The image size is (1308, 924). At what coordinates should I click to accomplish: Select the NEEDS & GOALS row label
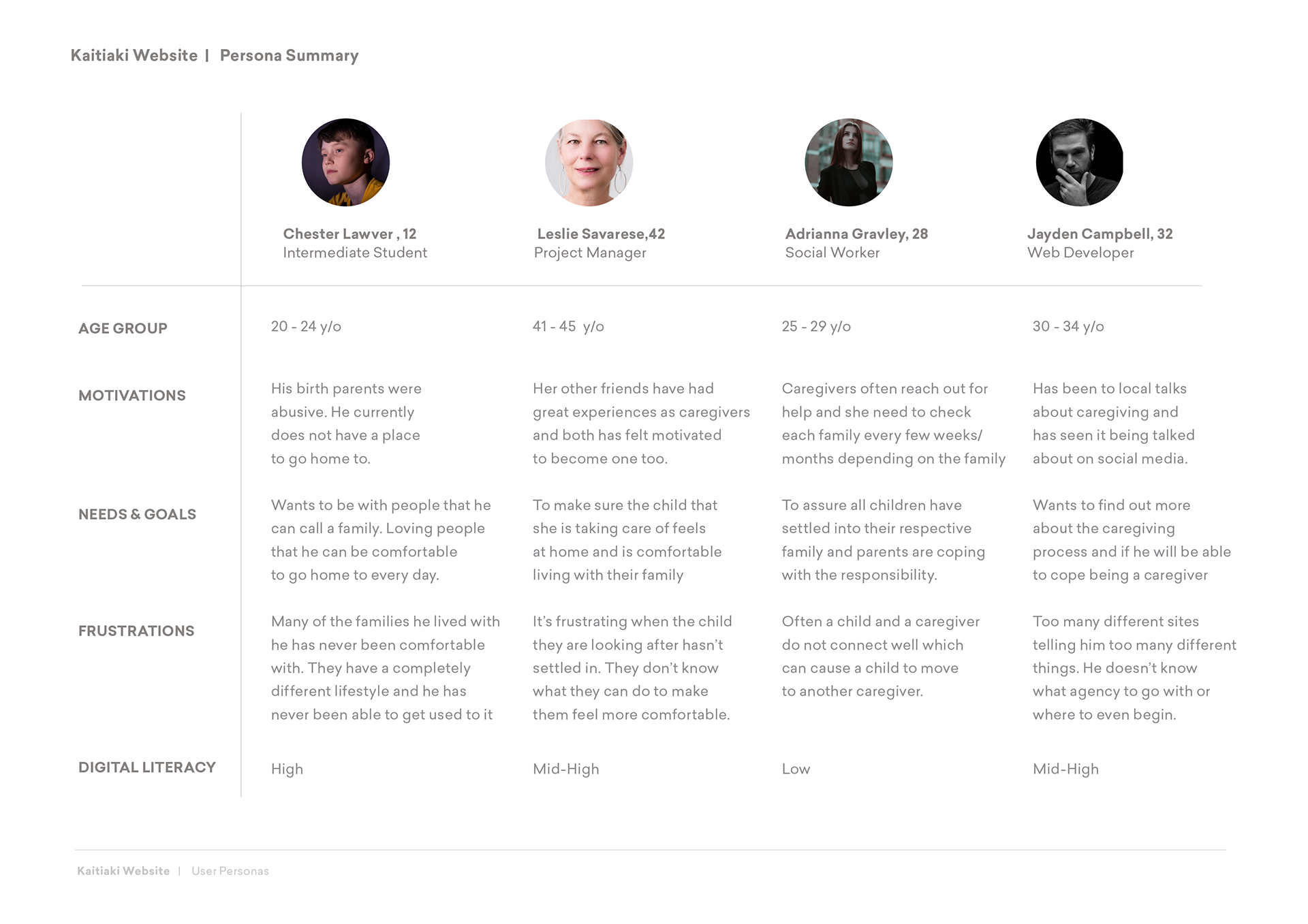(x=137, y=514)
